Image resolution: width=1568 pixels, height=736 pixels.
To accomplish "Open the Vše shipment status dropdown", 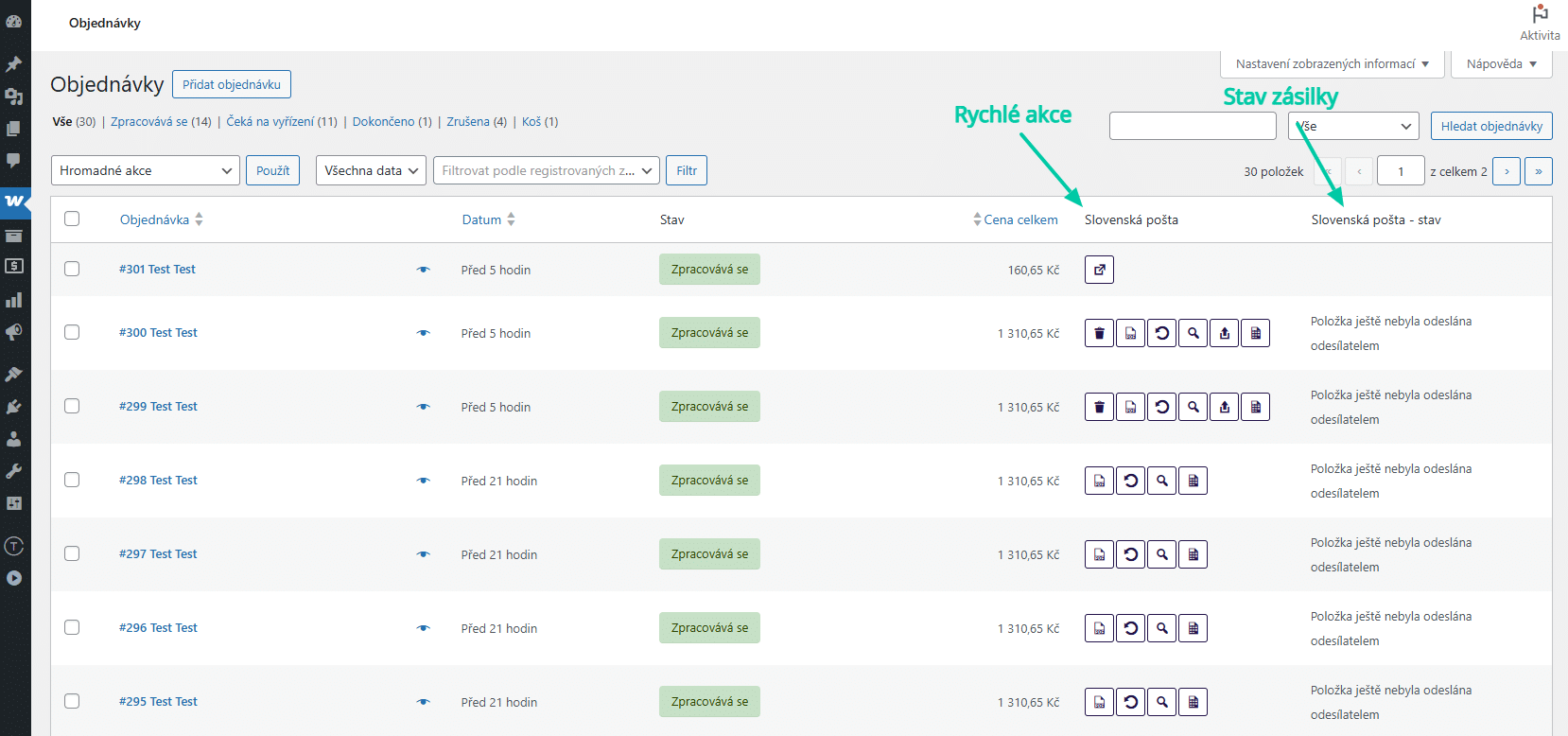I will click(1354, 126).
